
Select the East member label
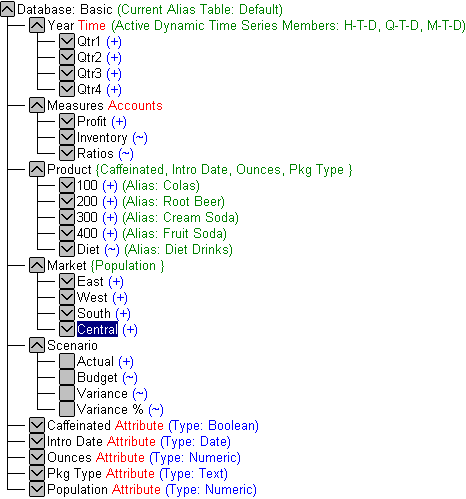point(90,281)
